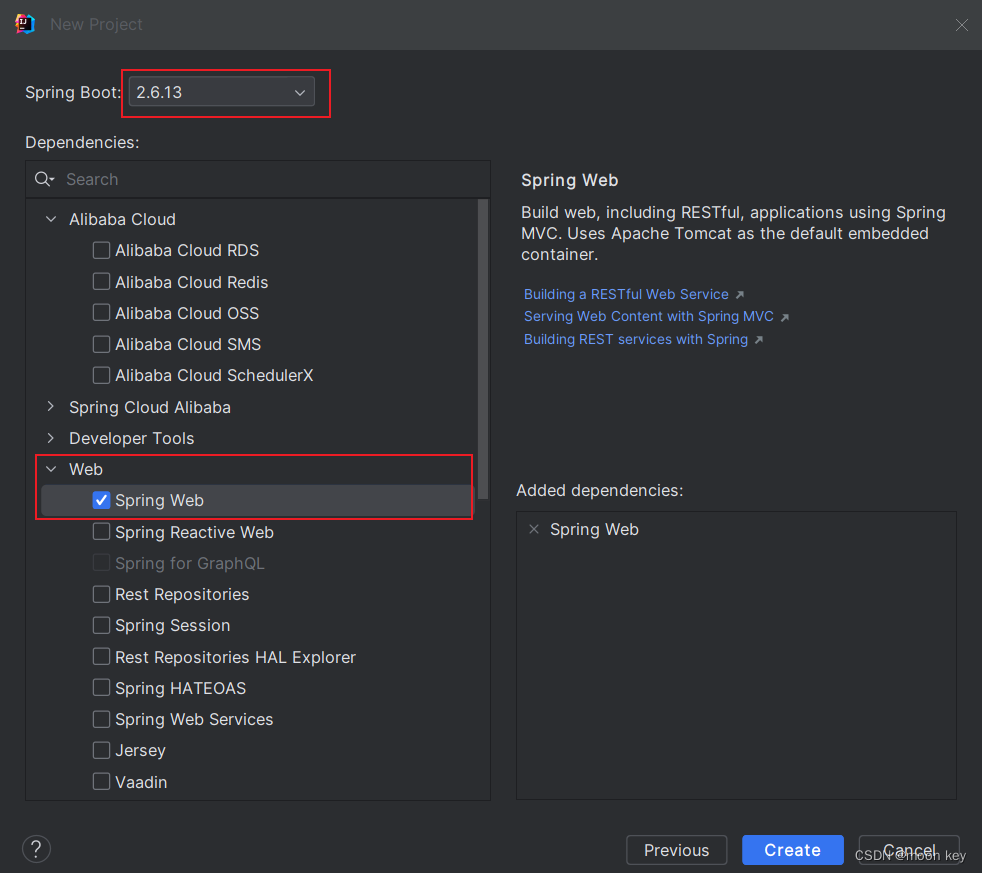
Task: Open Building a RESTful Web Service link
Action: [x=626, y=294]
